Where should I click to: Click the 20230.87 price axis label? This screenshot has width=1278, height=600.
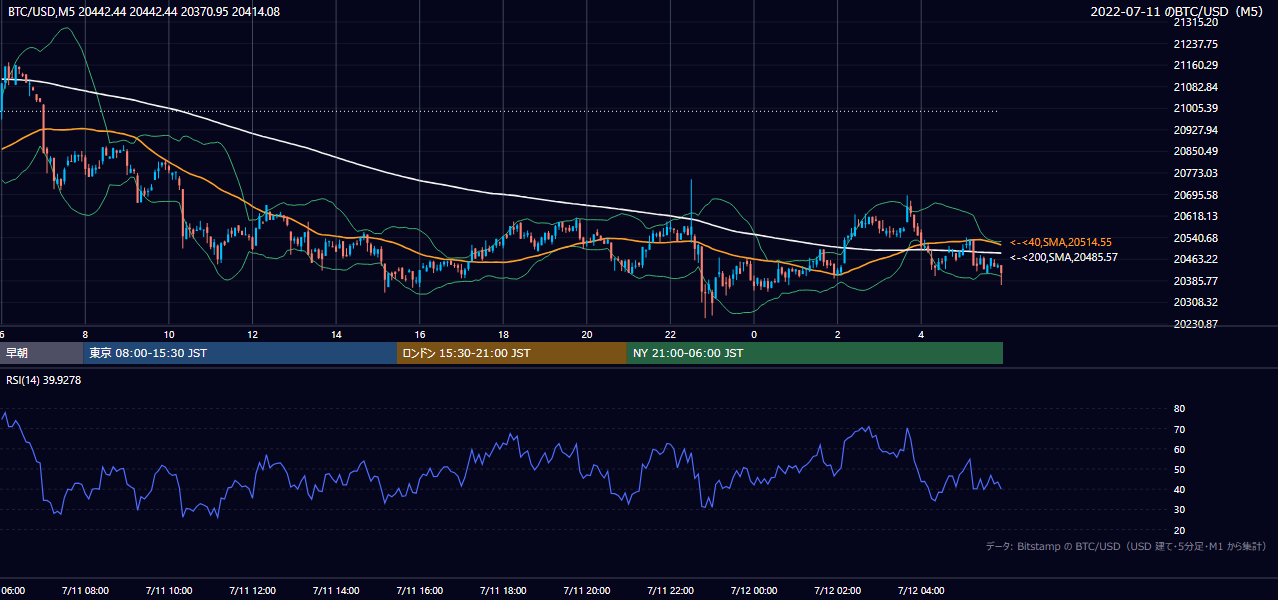(x=1195, y=324)
